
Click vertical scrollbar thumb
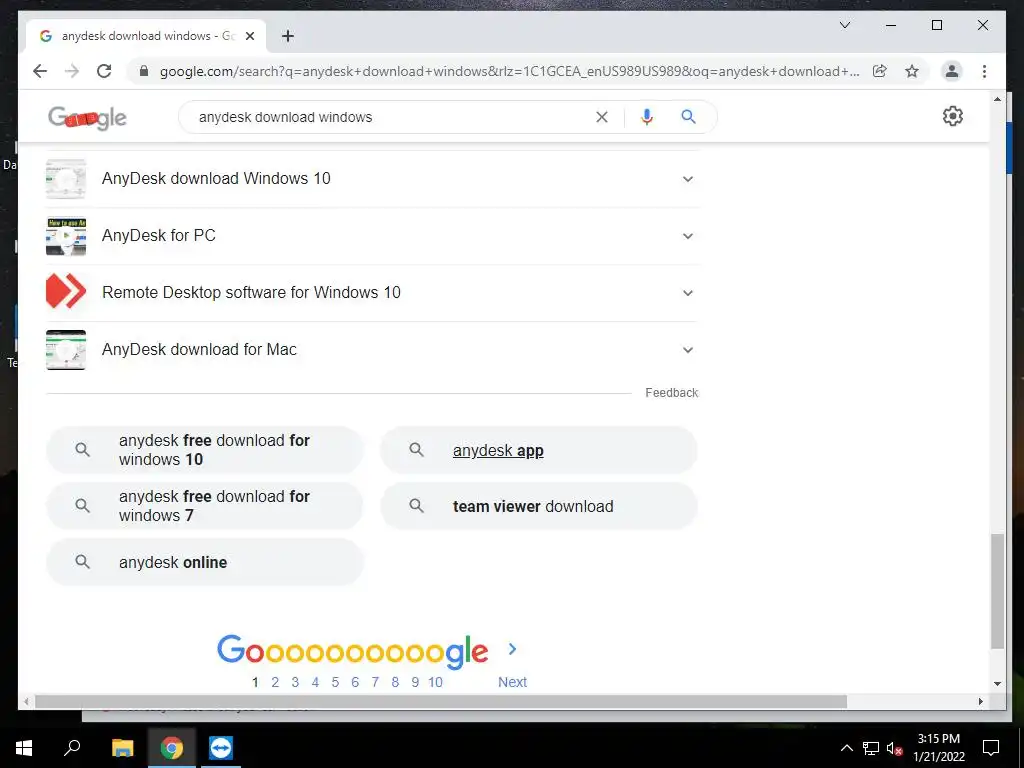pyautogui.click(x=997, y=591)
